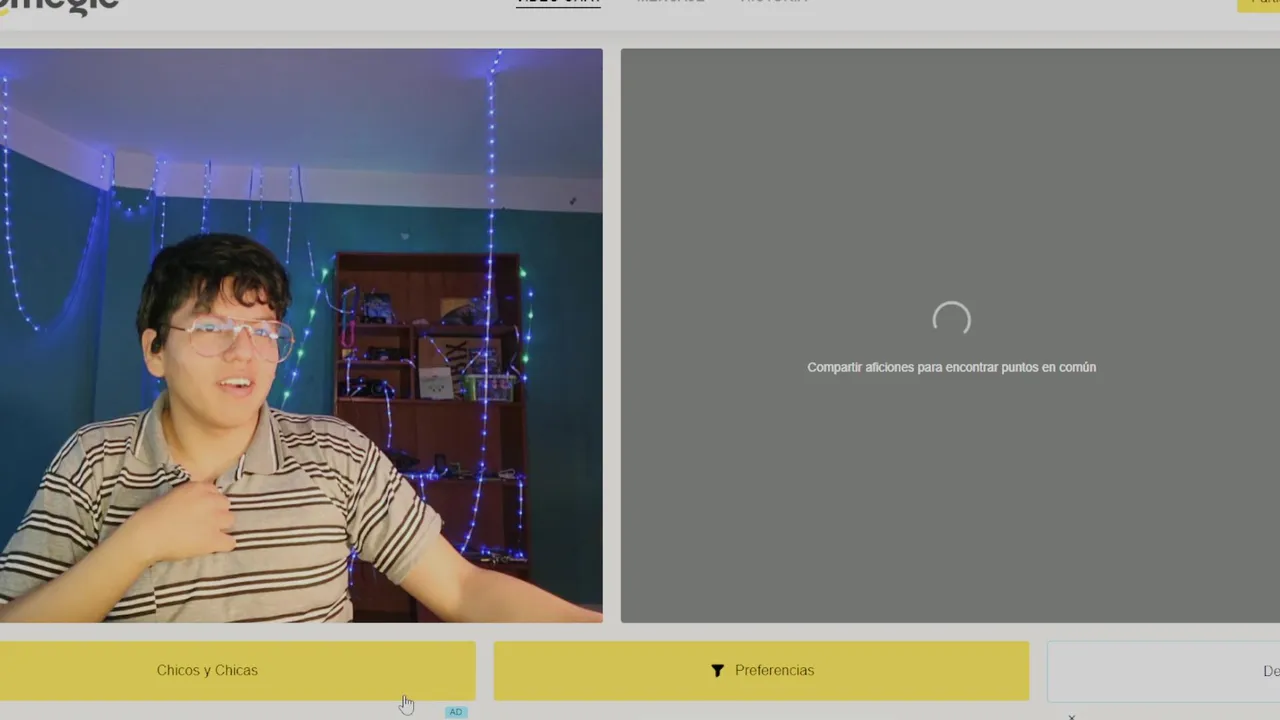Click the loading spinner in the stranger panel
The height and width of the screenshot is (720, 1280).
[951, 320]
